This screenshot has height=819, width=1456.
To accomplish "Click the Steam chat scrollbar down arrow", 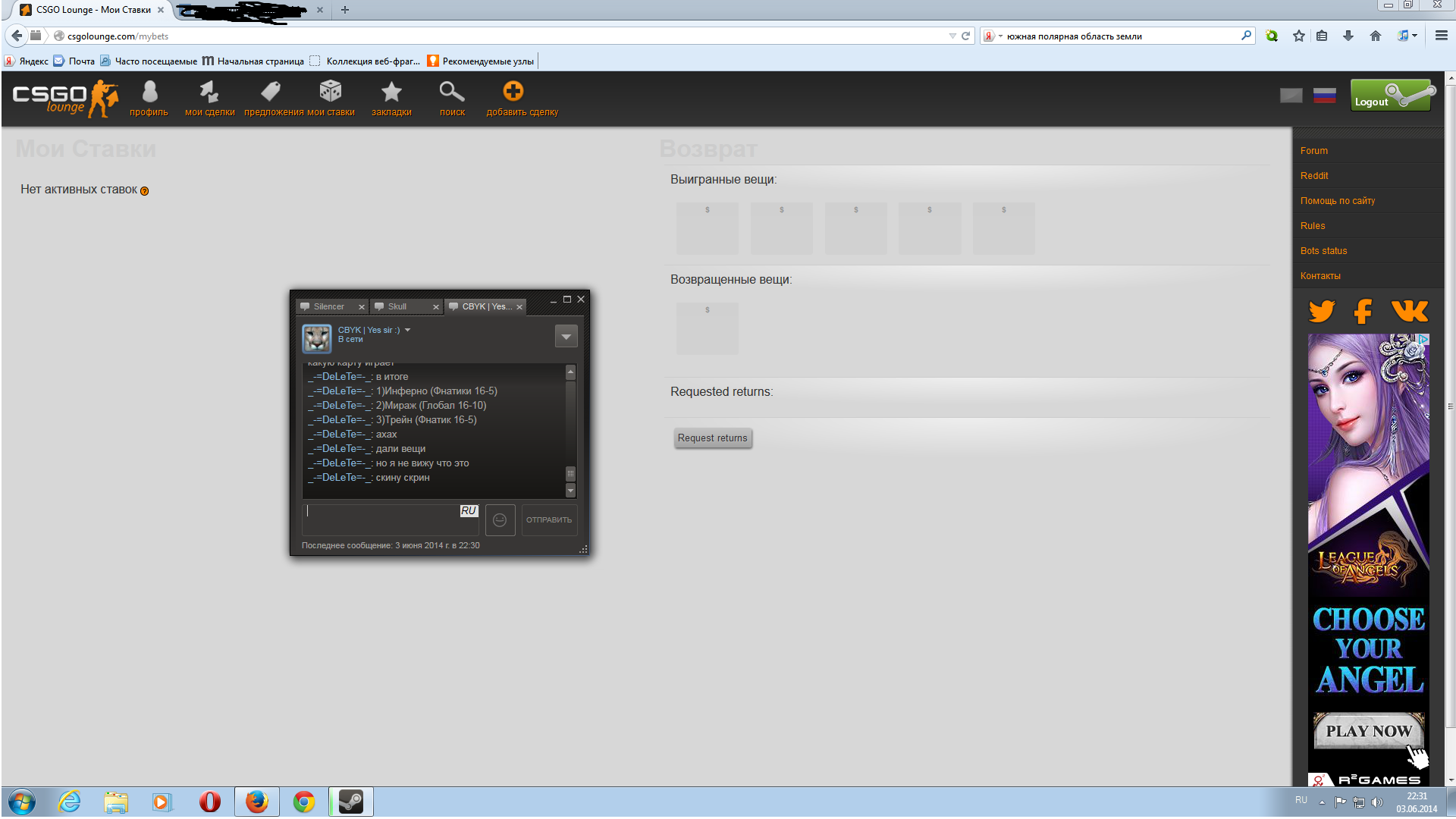I will click(x=571, y=491).
